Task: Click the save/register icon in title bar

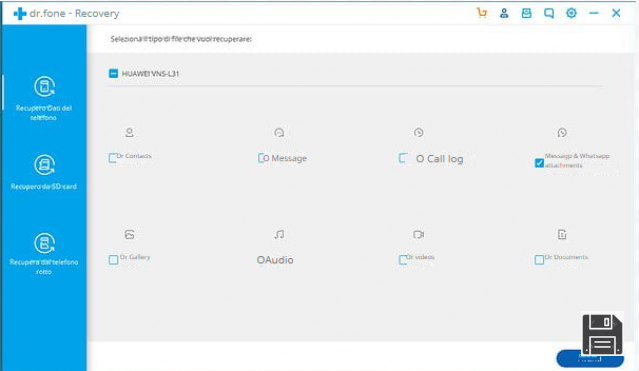Action: [527, 13]
